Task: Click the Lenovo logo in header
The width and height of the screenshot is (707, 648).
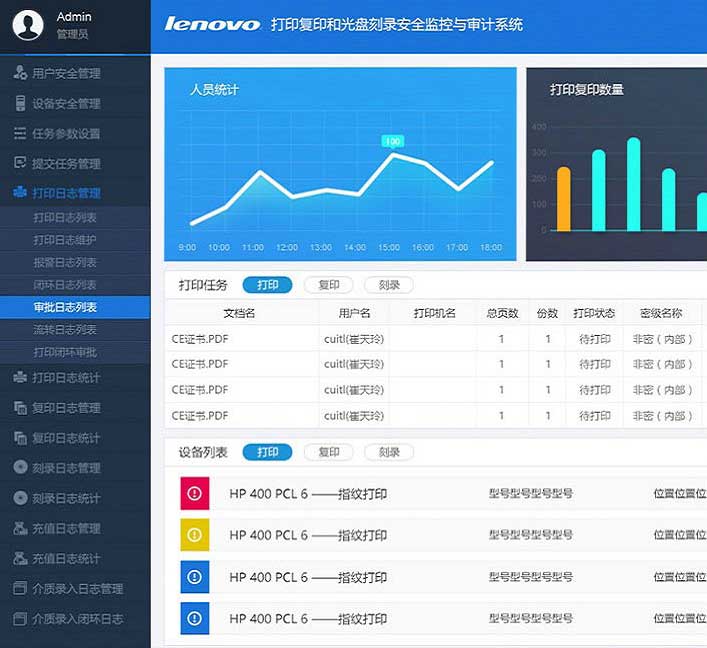Action: coord(212,24)
